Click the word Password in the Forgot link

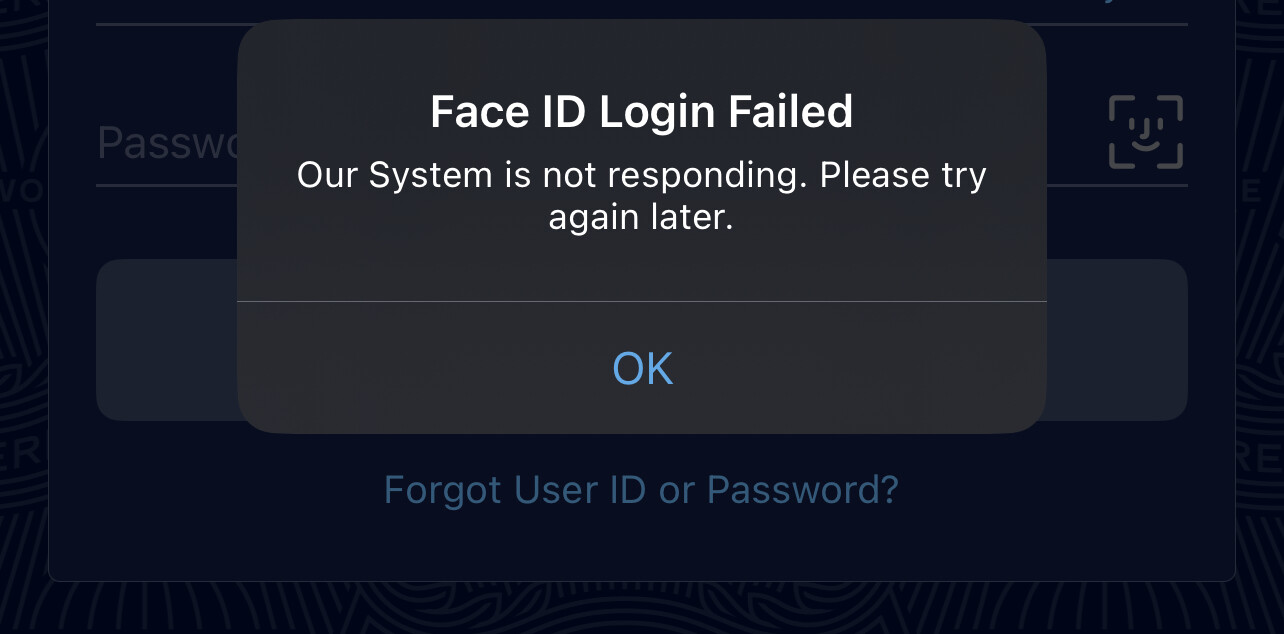802,490
